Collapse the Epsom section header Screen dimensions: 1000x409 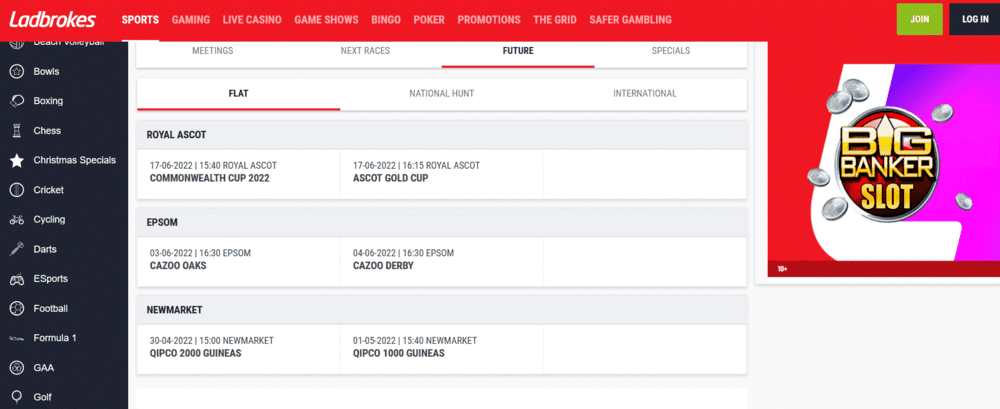(x=442, y=223)
